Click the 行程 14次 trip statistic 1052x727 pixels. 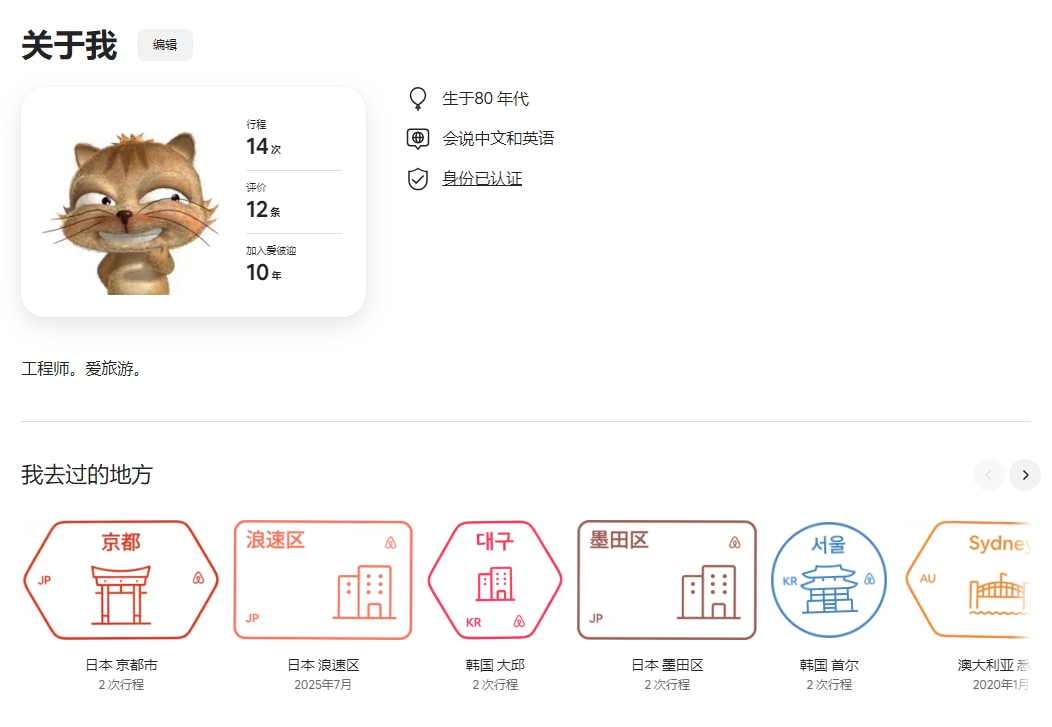click(261, 137)
